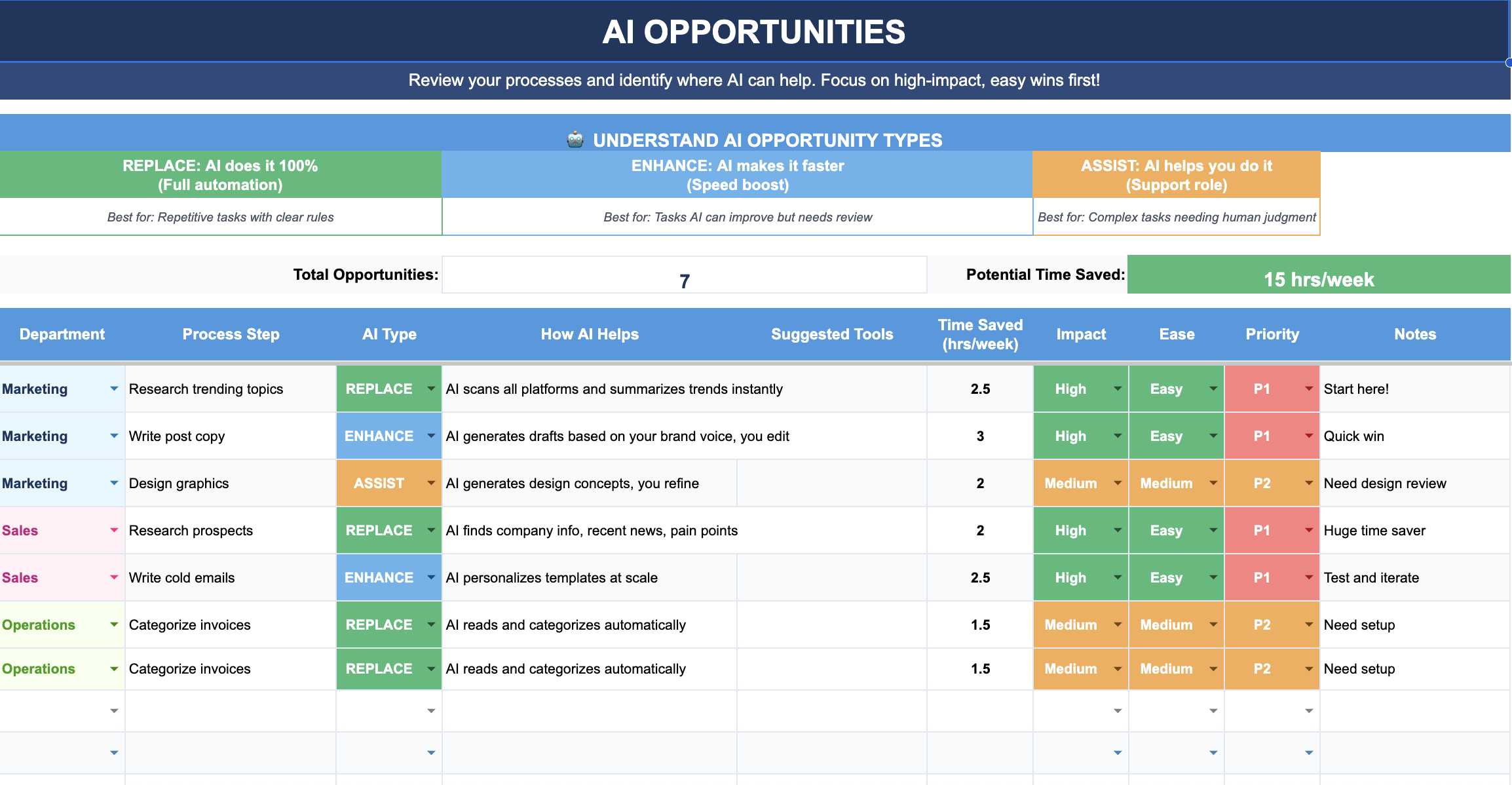Image resolution: width=1512 pixels, height=785 pixels.
Task: Open Department dropdown for Research trending topics row
Action: (x=114, y=389)
